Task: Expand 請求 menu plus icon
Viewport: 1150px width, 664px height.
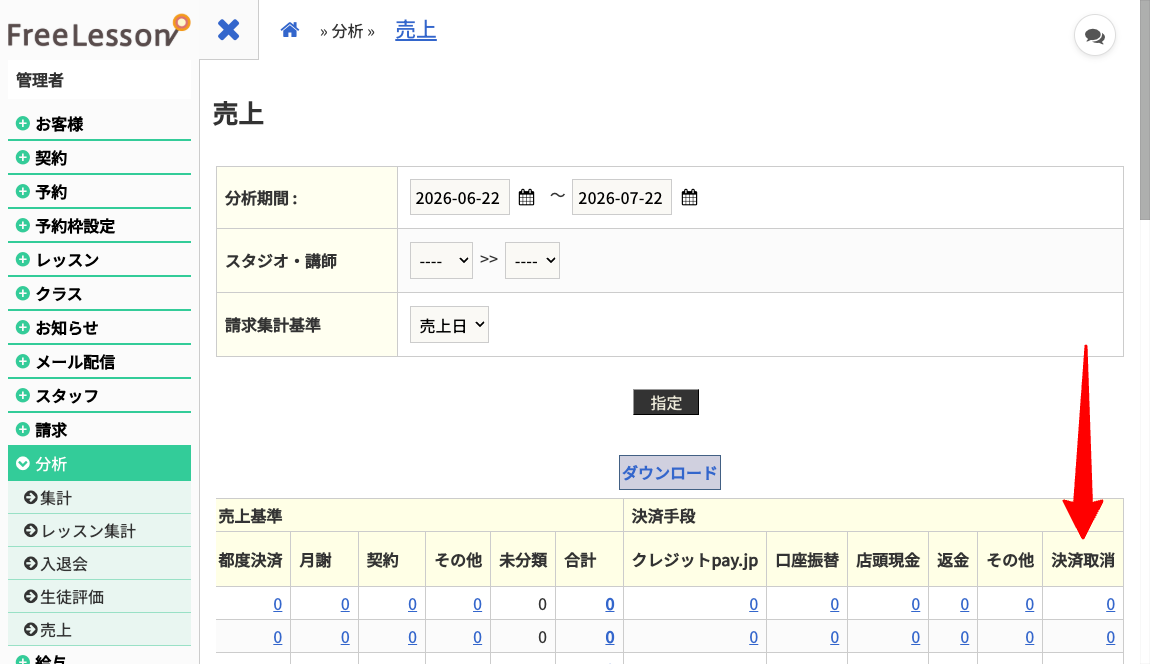Action: (x=23, y=429)
